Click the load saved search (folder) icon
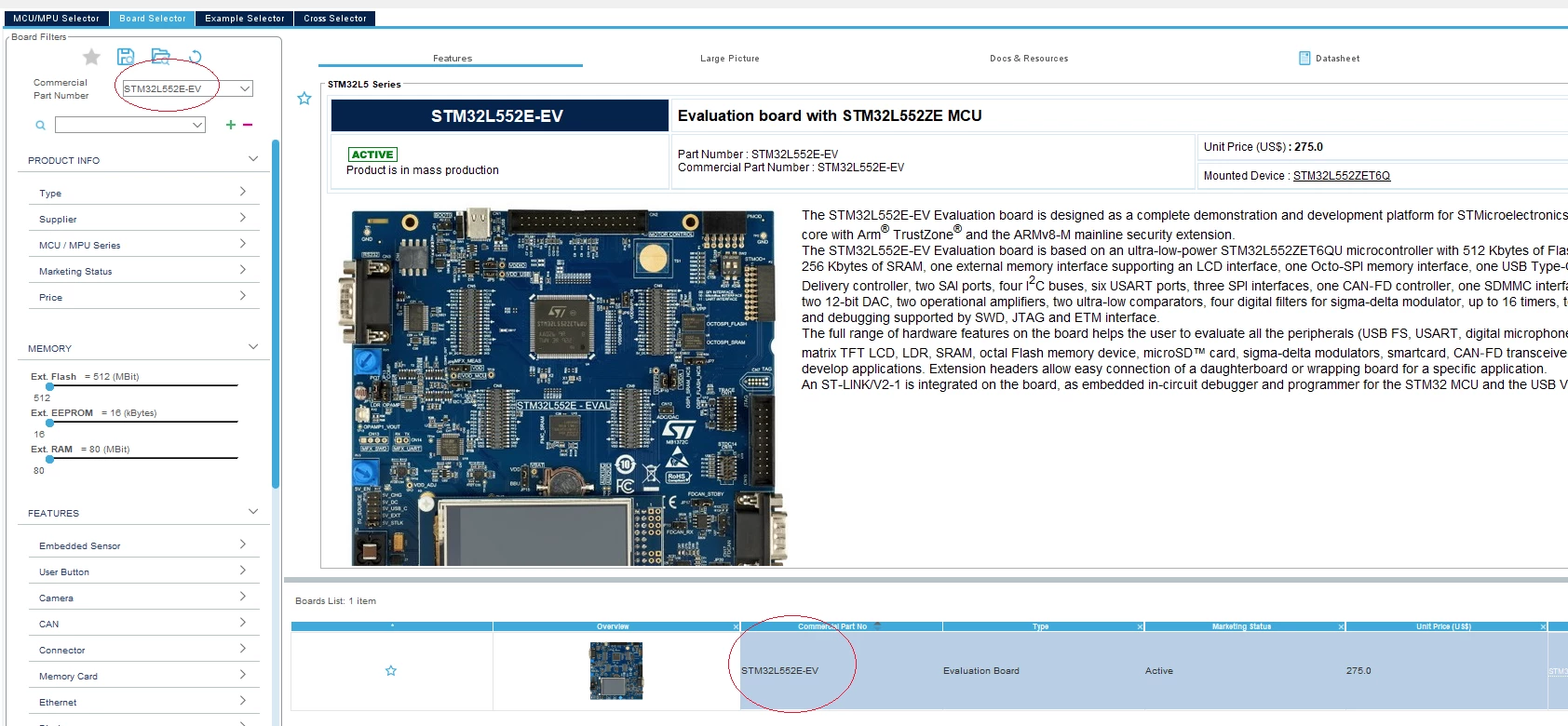The height and width of the screenshot is (726, 1568). pyautogui.click(x=160, y=57)
